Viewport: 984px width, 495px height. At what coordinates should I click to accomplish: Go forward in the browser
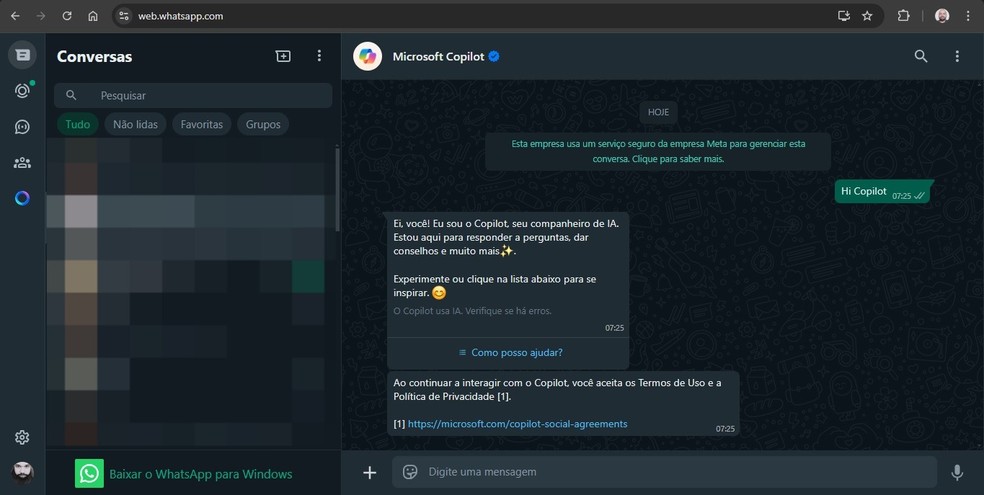click(41, 16)
